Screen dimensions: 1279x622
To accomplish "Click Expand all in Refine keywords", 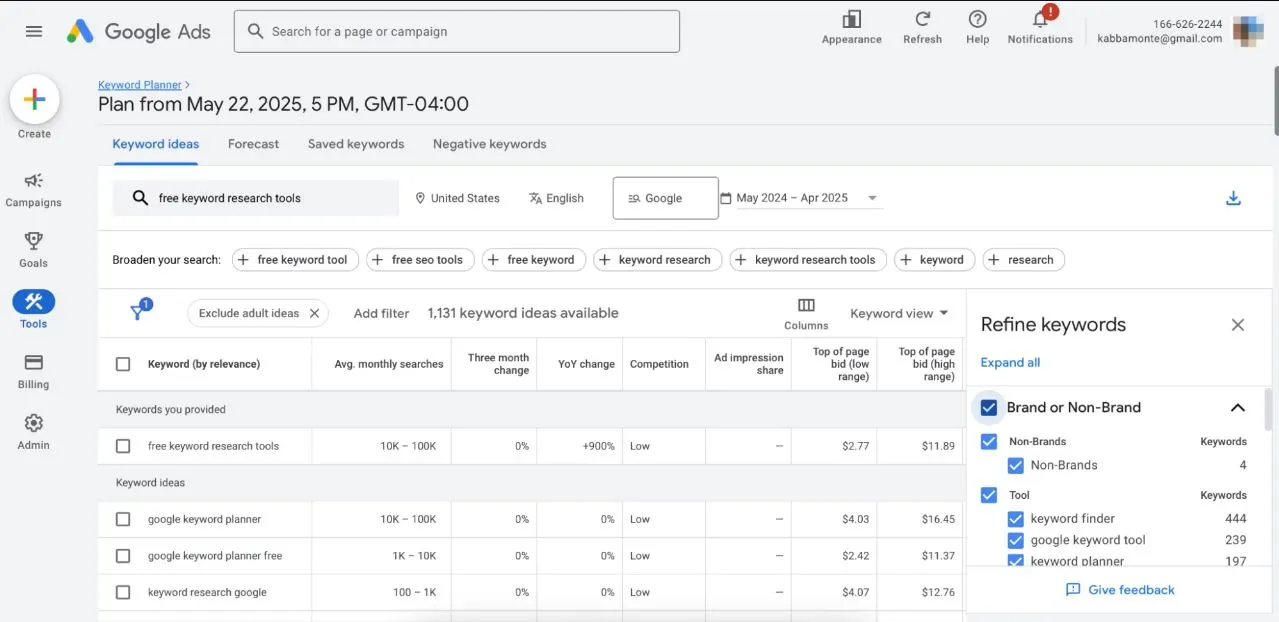I will pos(1010,363).
